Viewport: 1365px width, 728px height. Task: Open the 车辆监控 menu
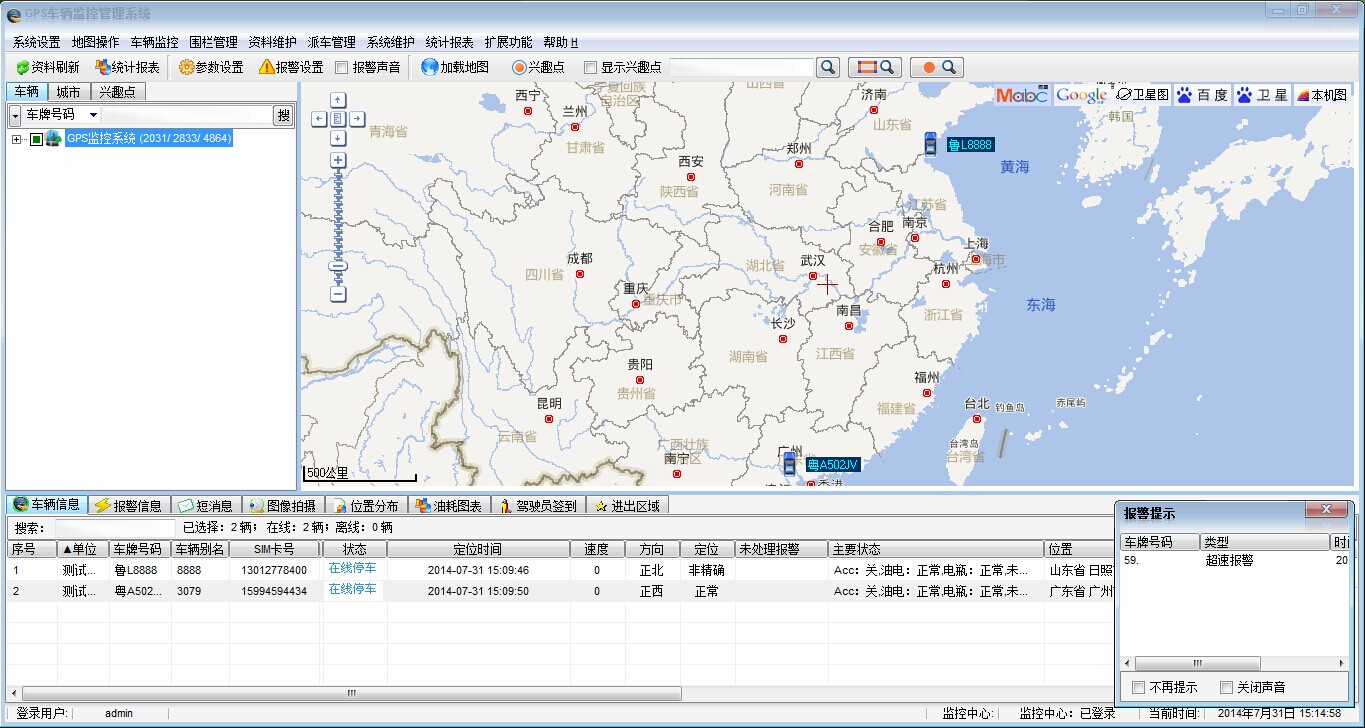coord(154,42)
